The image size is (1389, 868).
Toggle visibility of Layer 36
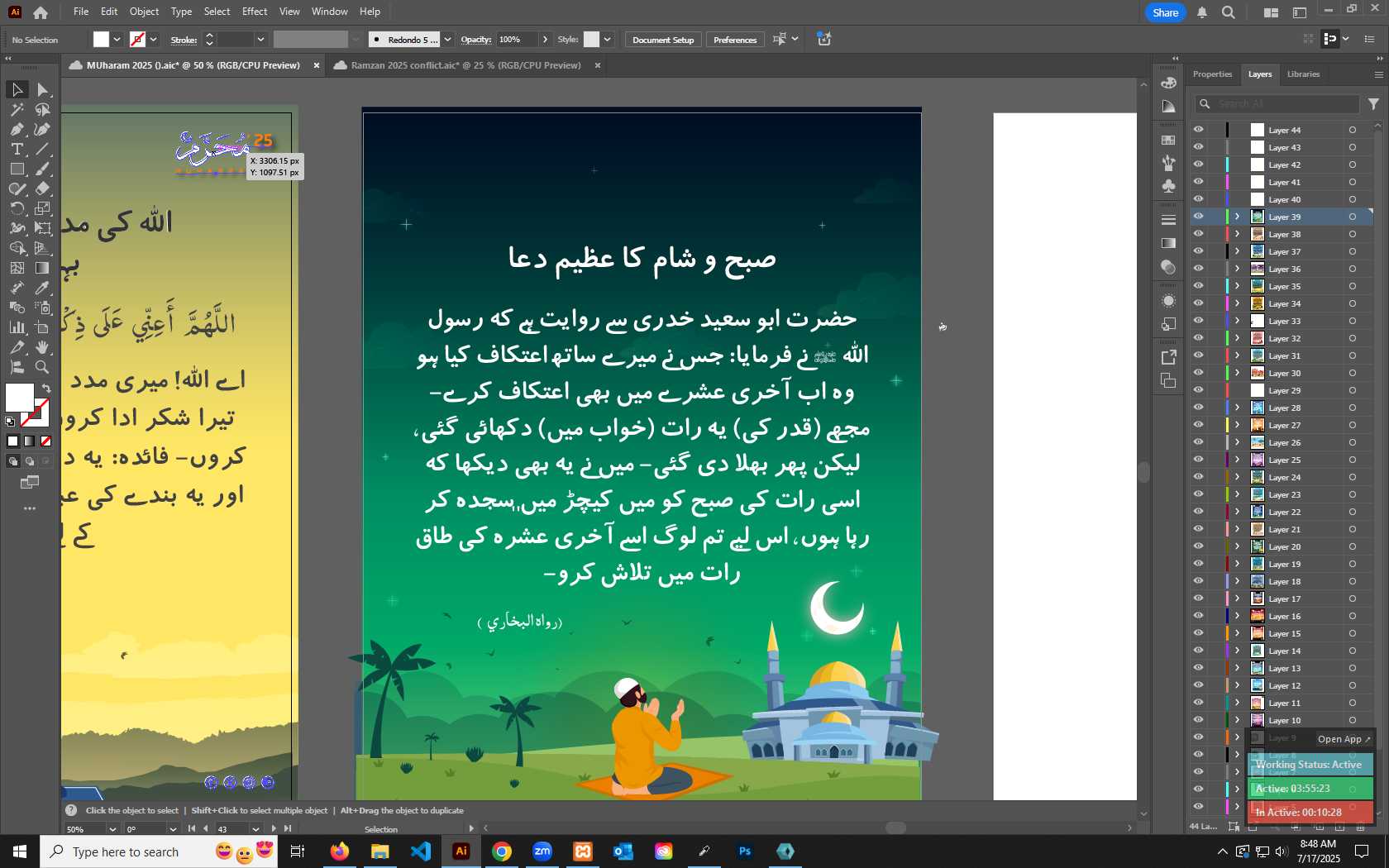(x=1198, y=269)
